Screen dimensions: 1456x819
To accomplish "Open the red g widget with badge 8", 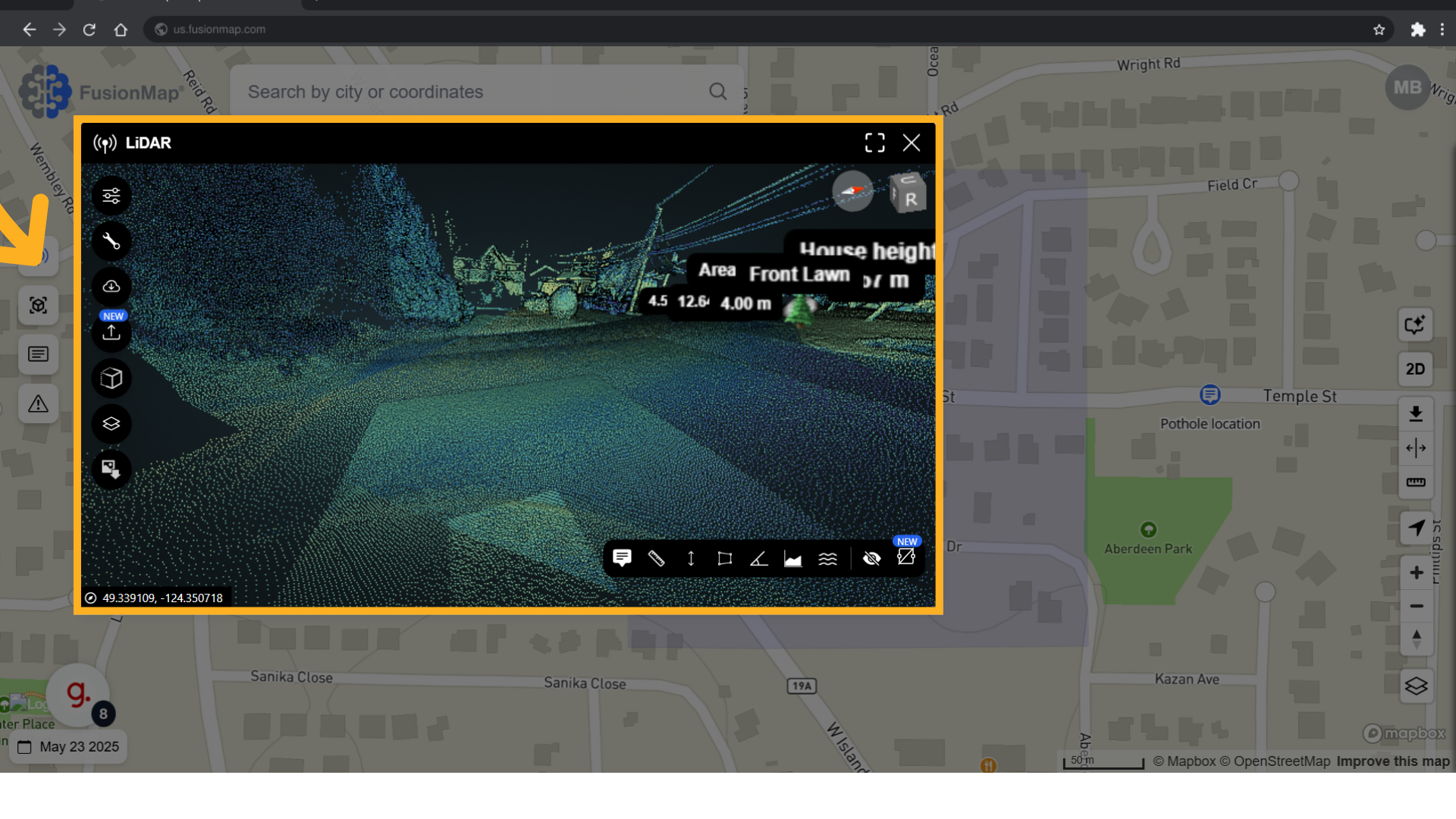I will pos(78,694).
